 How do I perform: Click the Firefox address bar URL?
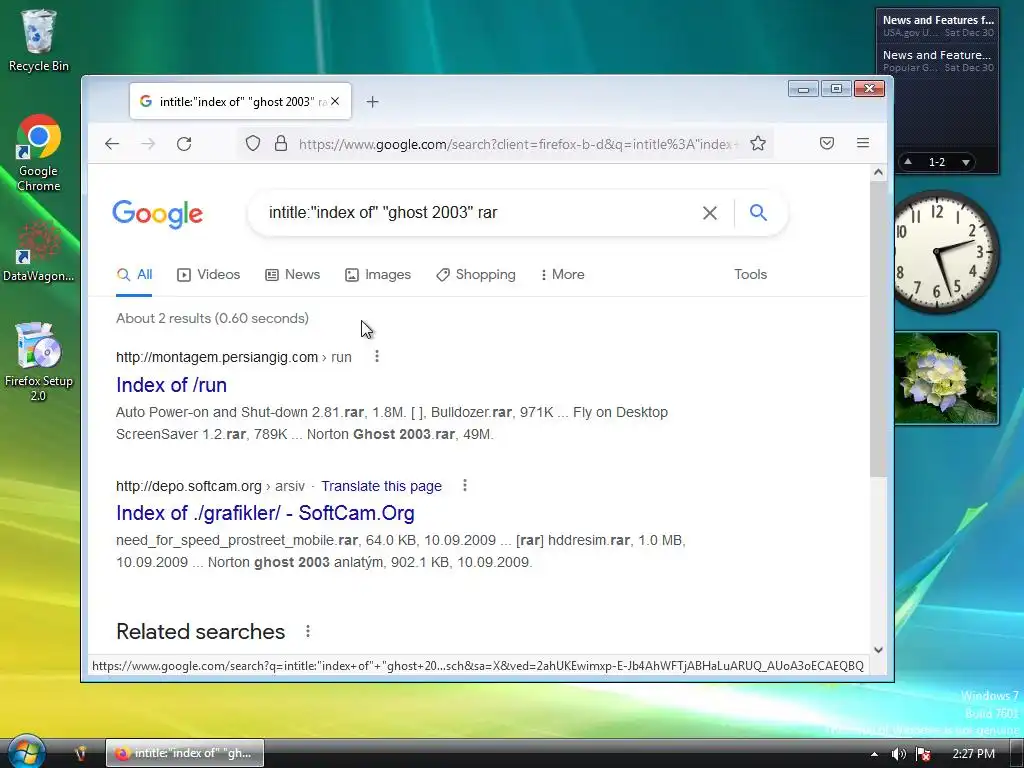pos(519,144)
